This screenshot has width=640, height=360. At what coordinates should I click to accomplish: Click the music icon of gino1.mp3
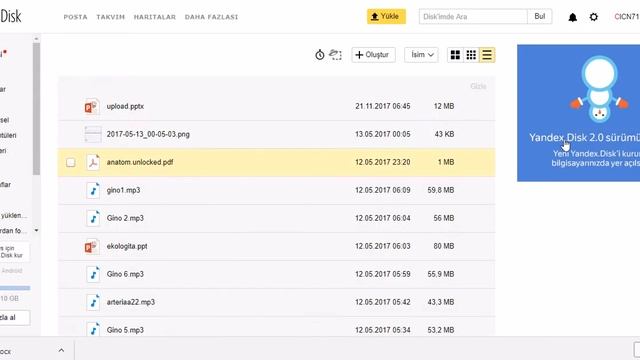[x=93, y=191]
